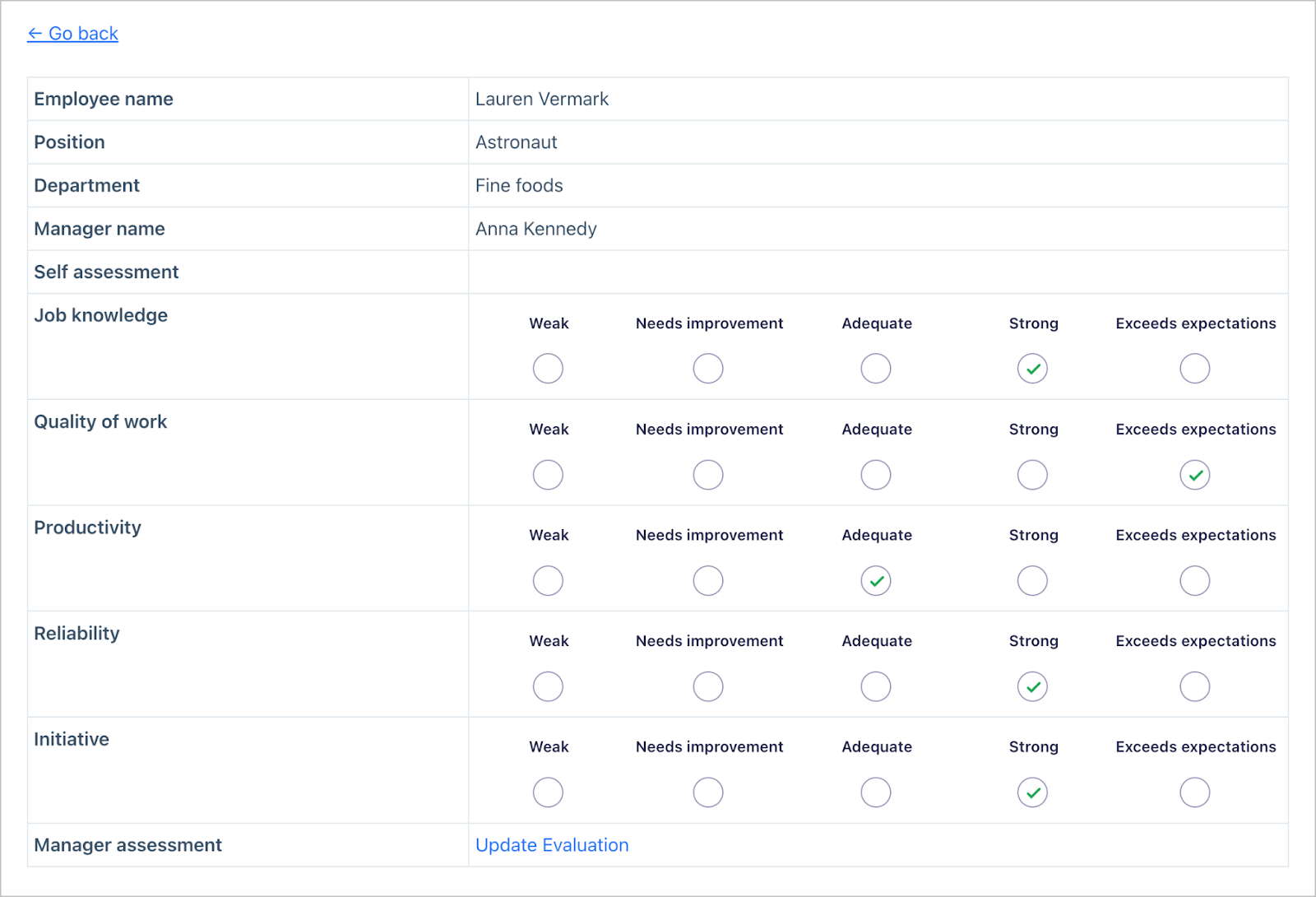The image size is (1316, 897).
Task: Select Exceeds expectations for Reliability
Action: [1195, 686]
